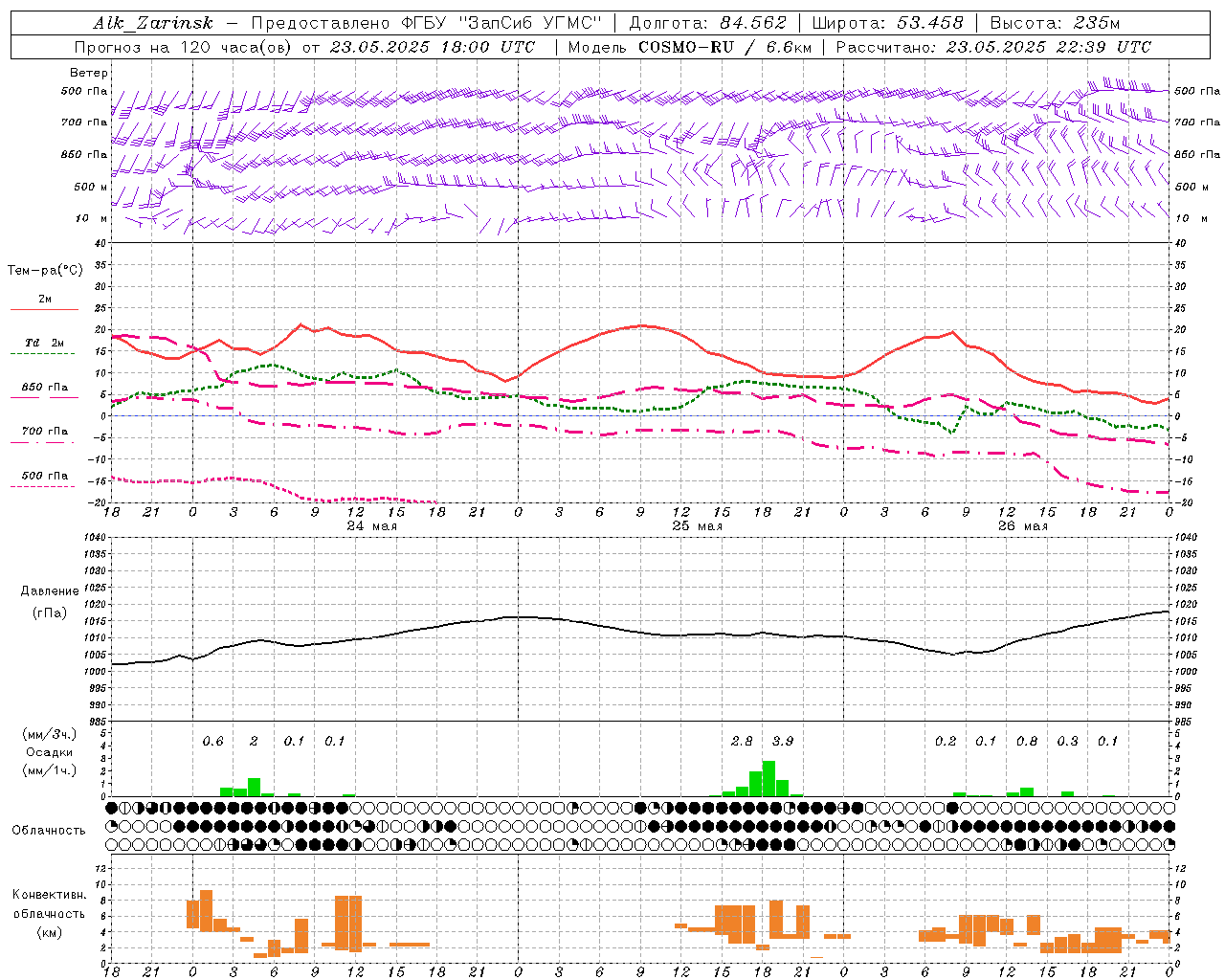
Task: Select the 700 гПа temperature legend entry
Action: pos(45,431)
